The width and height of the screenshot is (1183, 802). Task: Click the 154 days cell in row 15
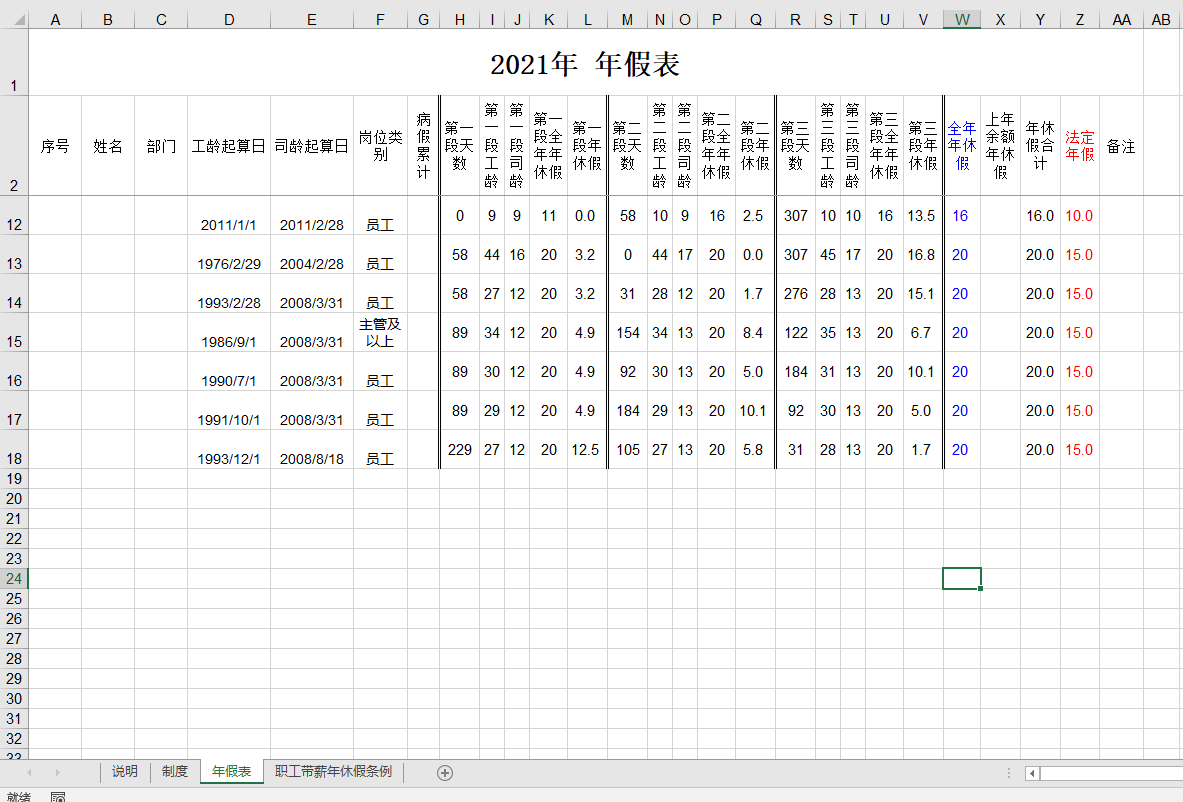[628, 333]
